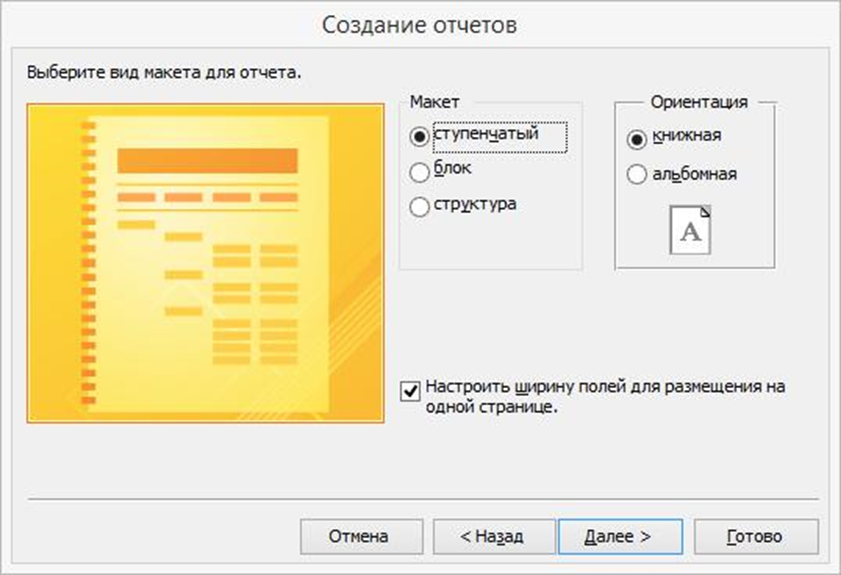Click the Отмена button

click(x=362, y=536)
